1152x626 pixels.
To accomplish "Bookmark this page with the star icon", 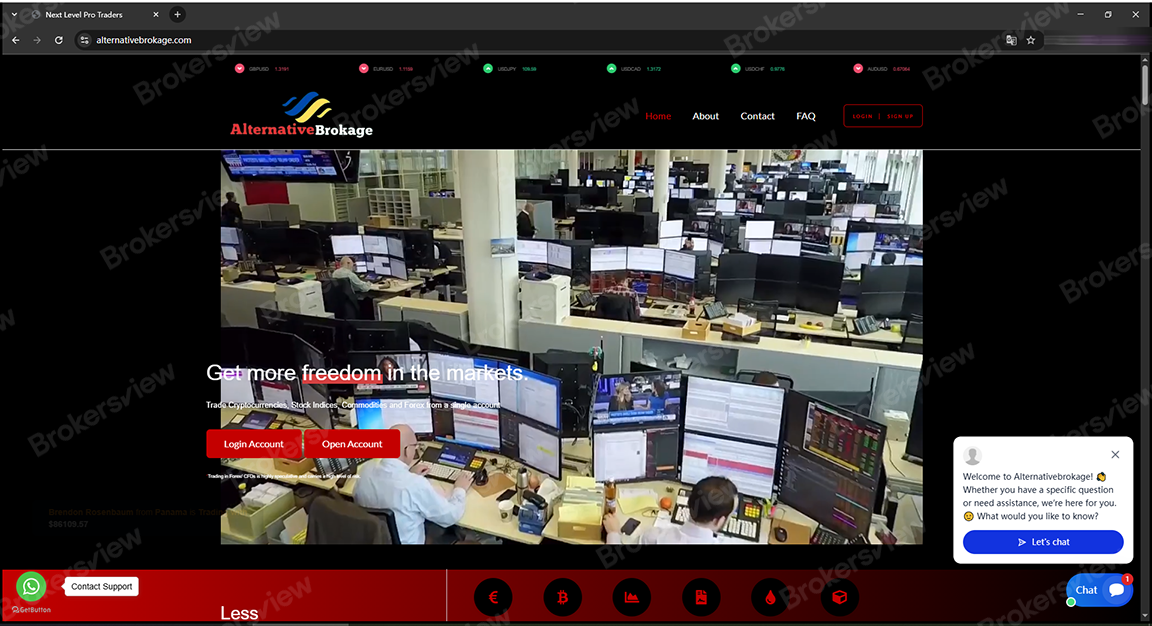I will (x=1031, y=40).
